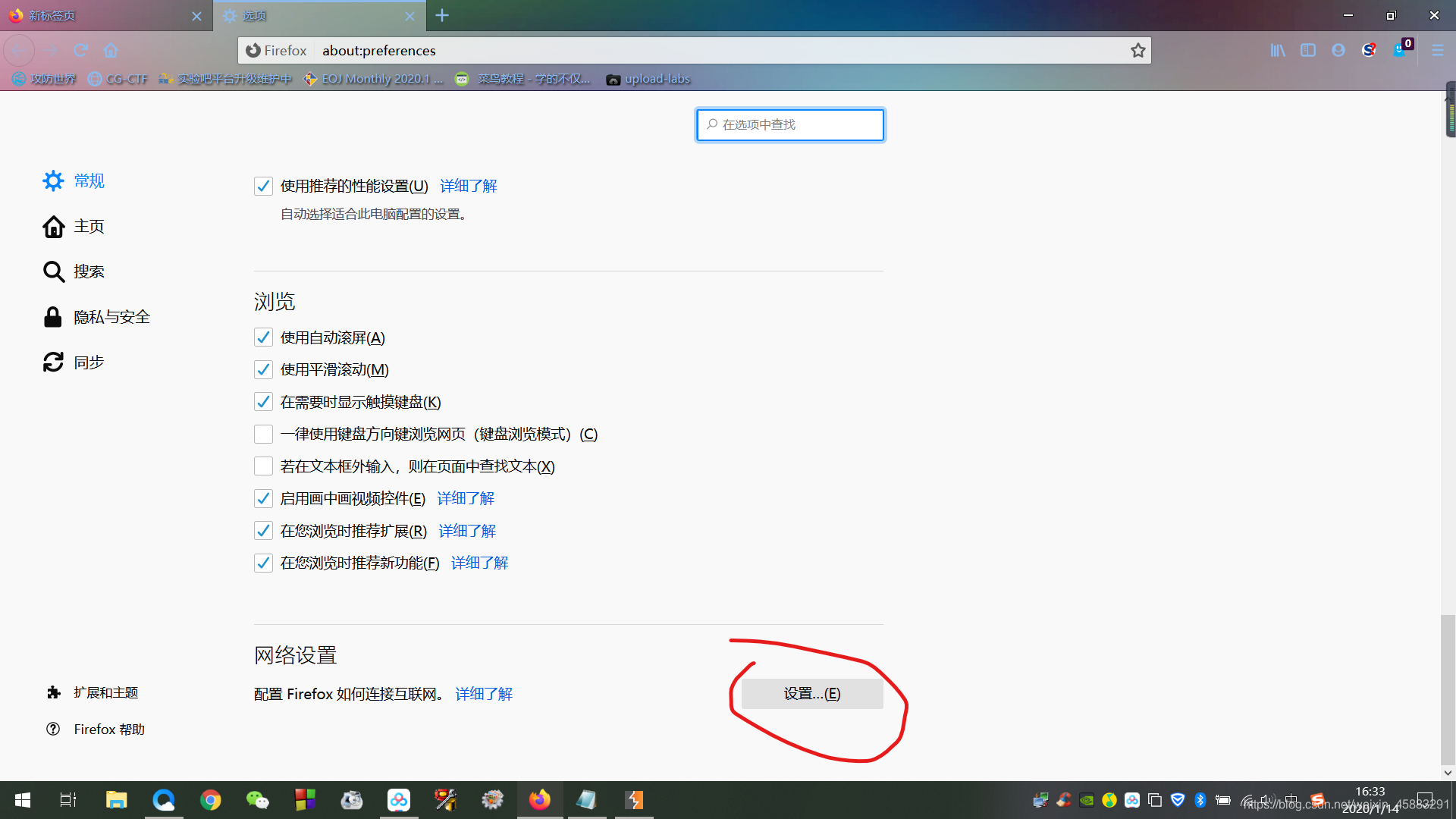Open 隐私与安全 settings category
Viewport: 1456px width, 819px height.
click(111, 317)
